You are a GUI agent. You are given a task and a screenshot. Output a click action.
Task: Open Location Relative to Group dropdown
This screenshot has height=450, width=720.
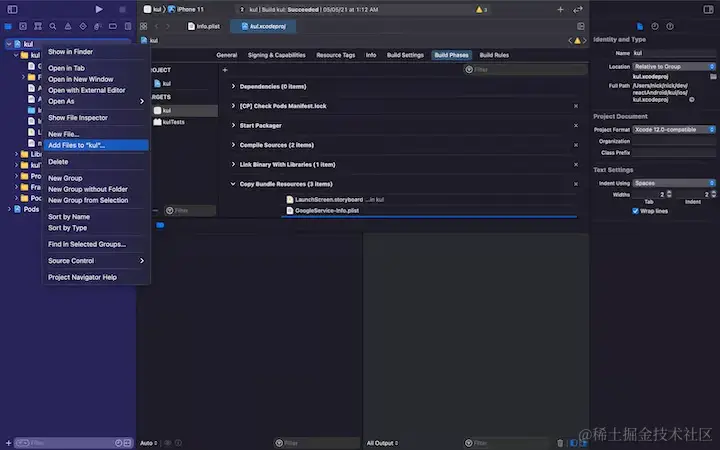click(674, 67)
